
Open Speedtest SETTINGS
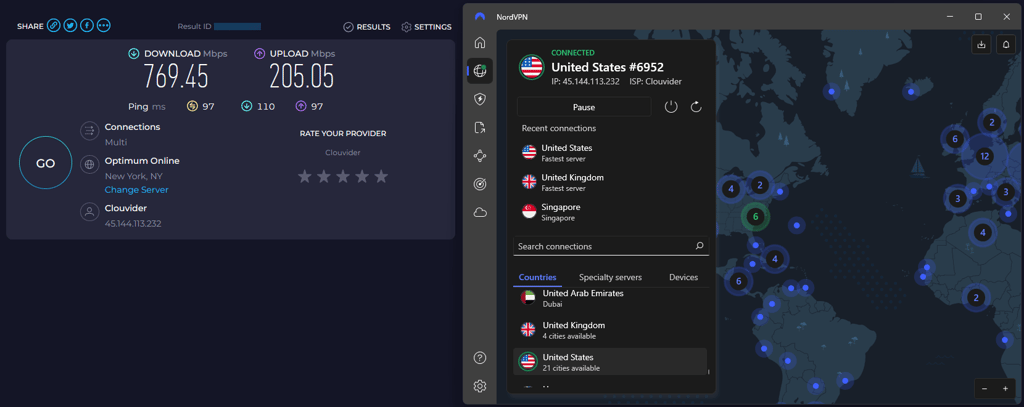426,27
